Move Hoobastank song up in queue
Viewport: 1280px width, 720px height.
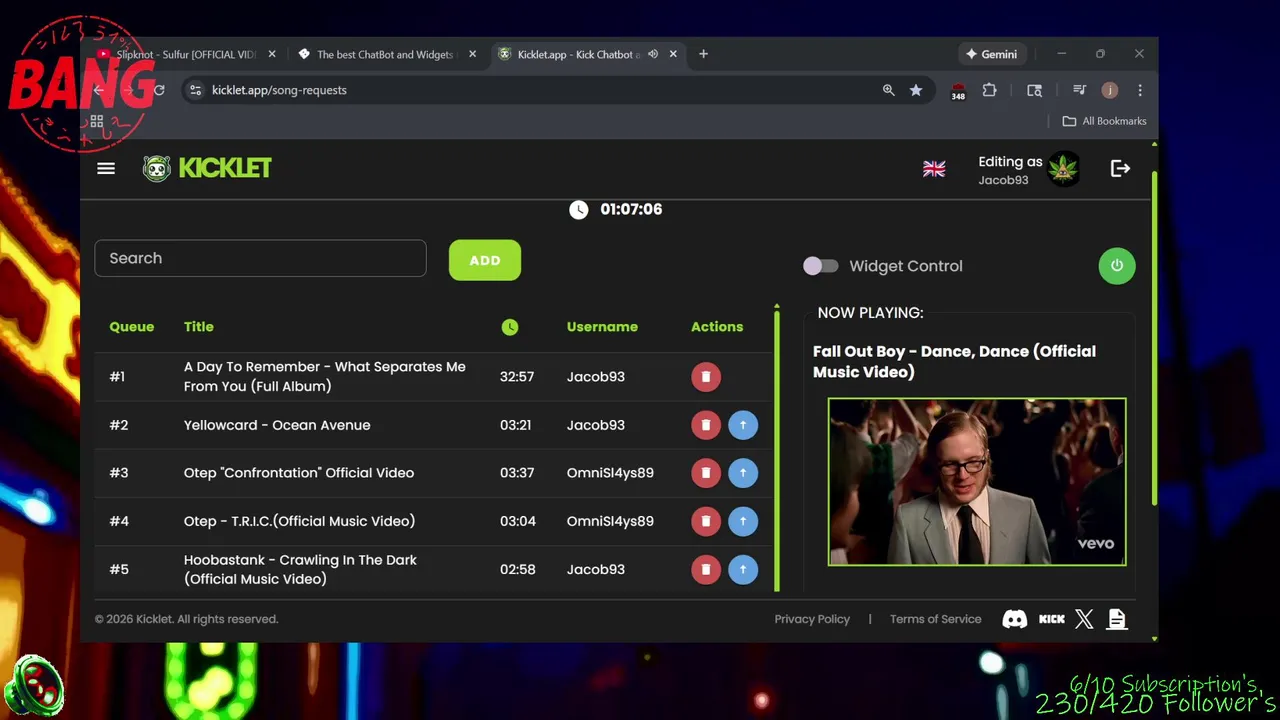pyautogui.click(x=743, y=569)
